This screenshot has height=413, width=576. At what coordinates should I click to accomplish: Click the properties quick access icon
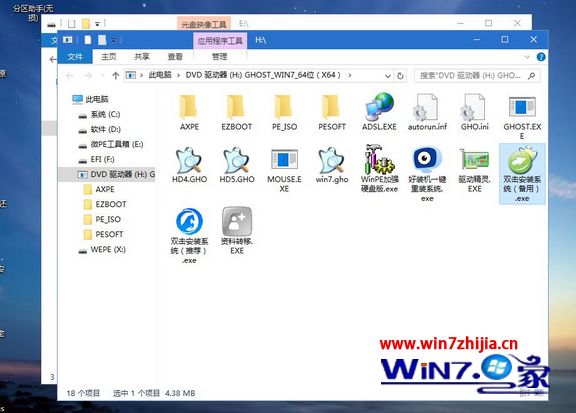coord(87,40)
